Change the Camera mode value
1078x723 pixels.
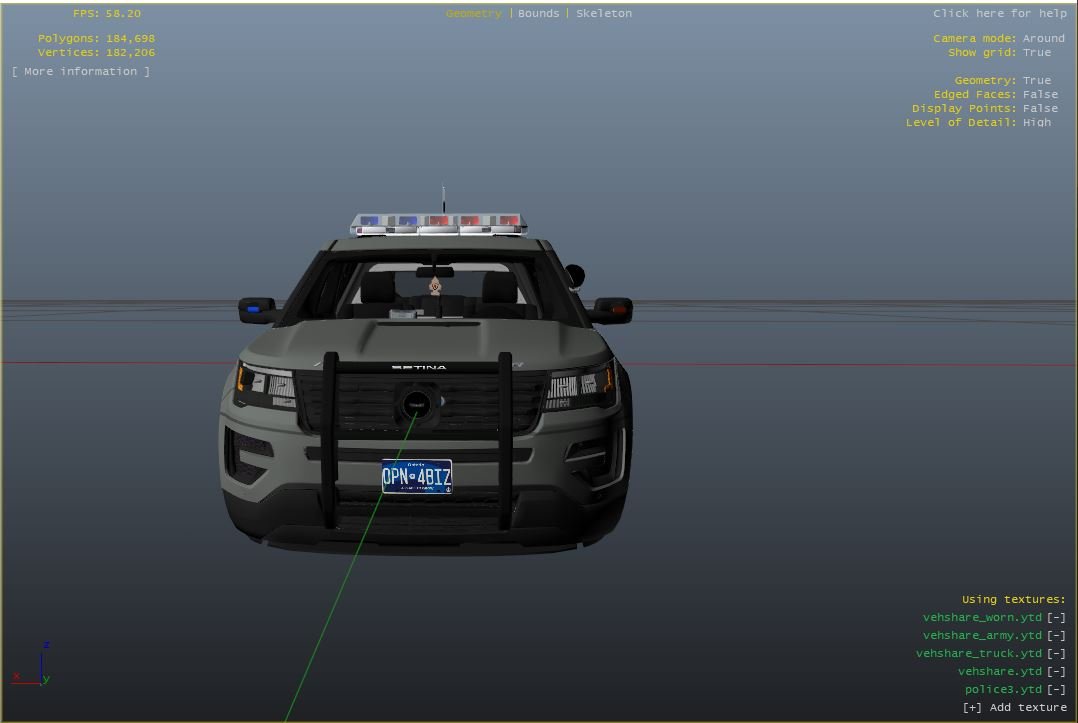click(x=1043, y=38)
